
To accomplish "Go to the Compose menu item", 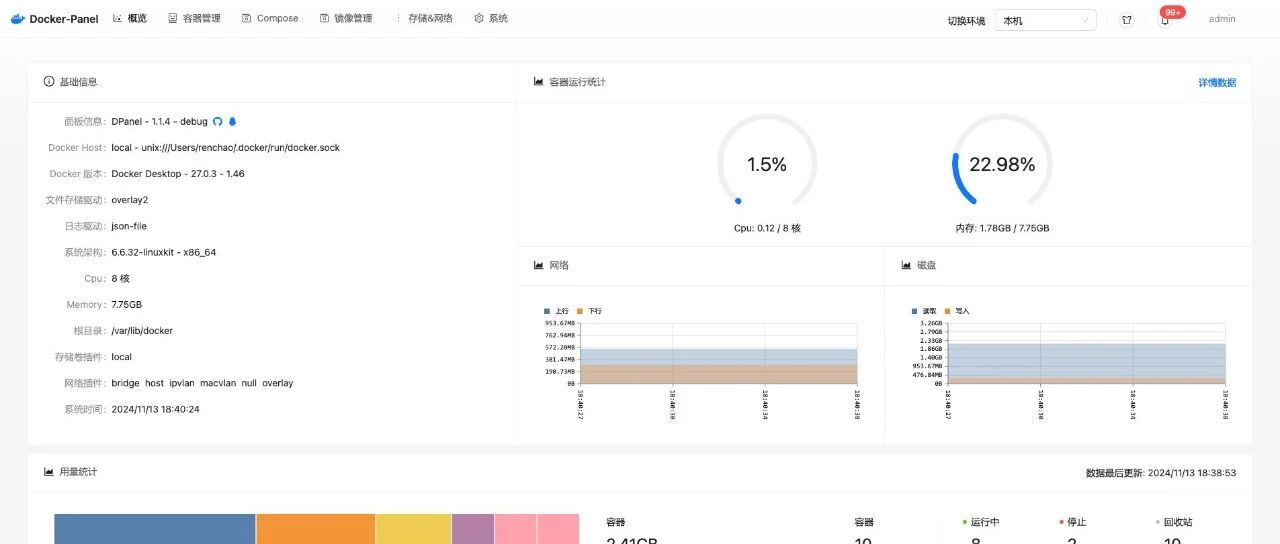I will point(270,19).
